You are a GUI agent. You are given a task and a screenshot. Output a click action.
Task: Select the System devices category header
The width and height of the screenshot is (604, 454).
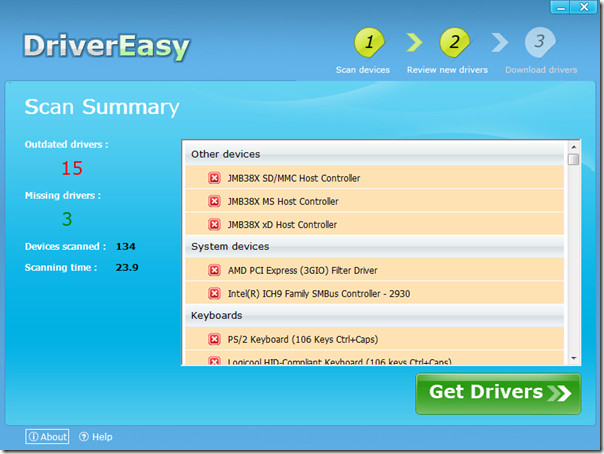click(x=374, y=246)
